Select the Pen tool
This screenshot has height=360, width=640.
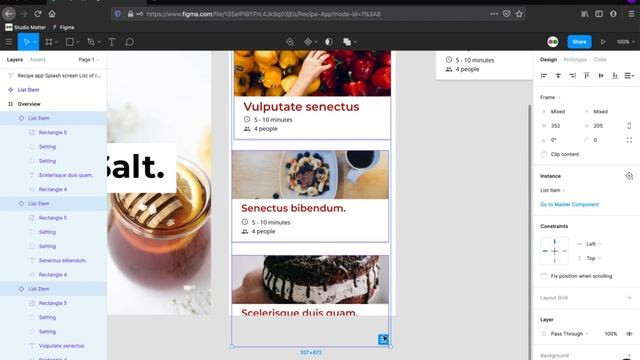point(91,42)
